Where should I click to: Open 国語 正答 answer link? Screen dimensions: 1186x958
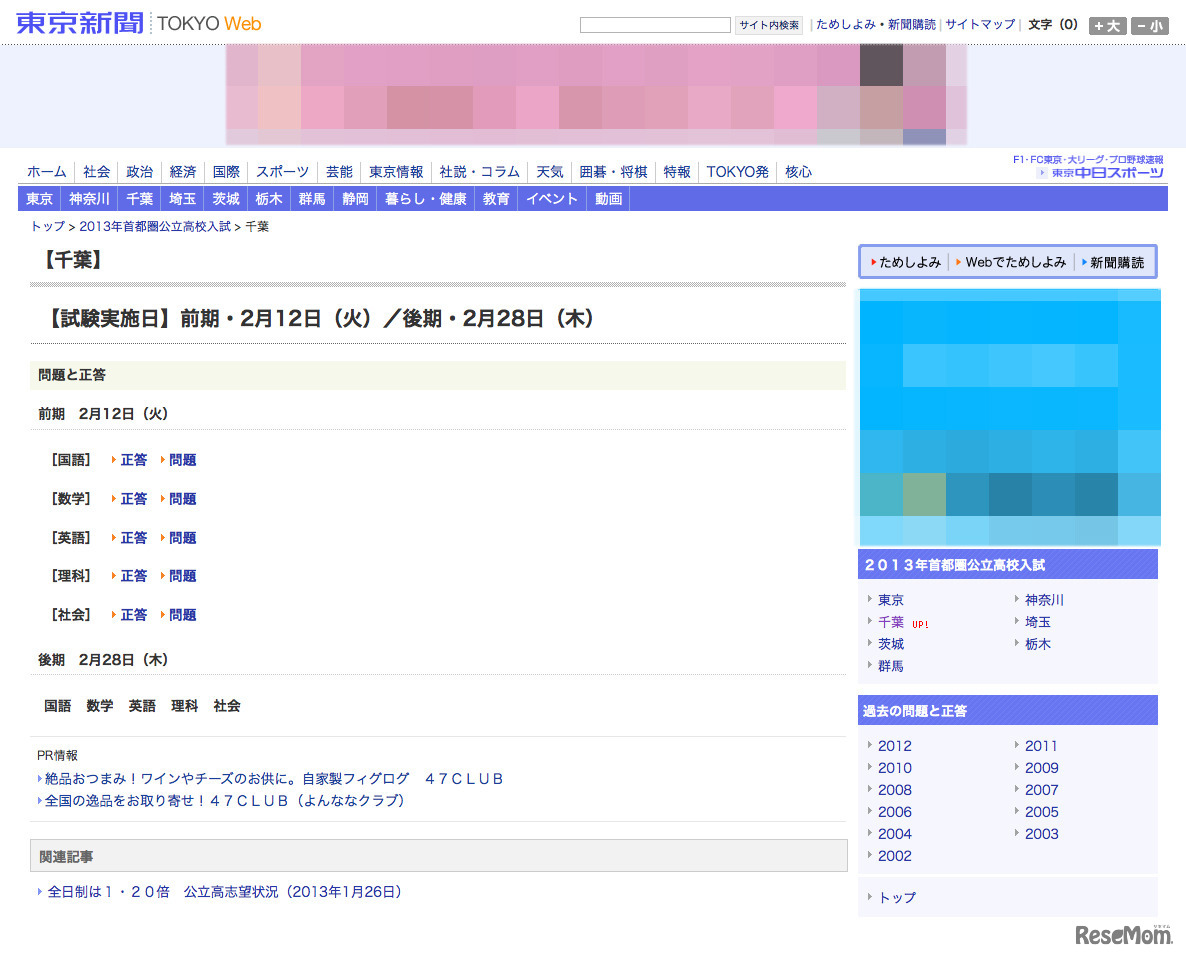pos(133,460)
